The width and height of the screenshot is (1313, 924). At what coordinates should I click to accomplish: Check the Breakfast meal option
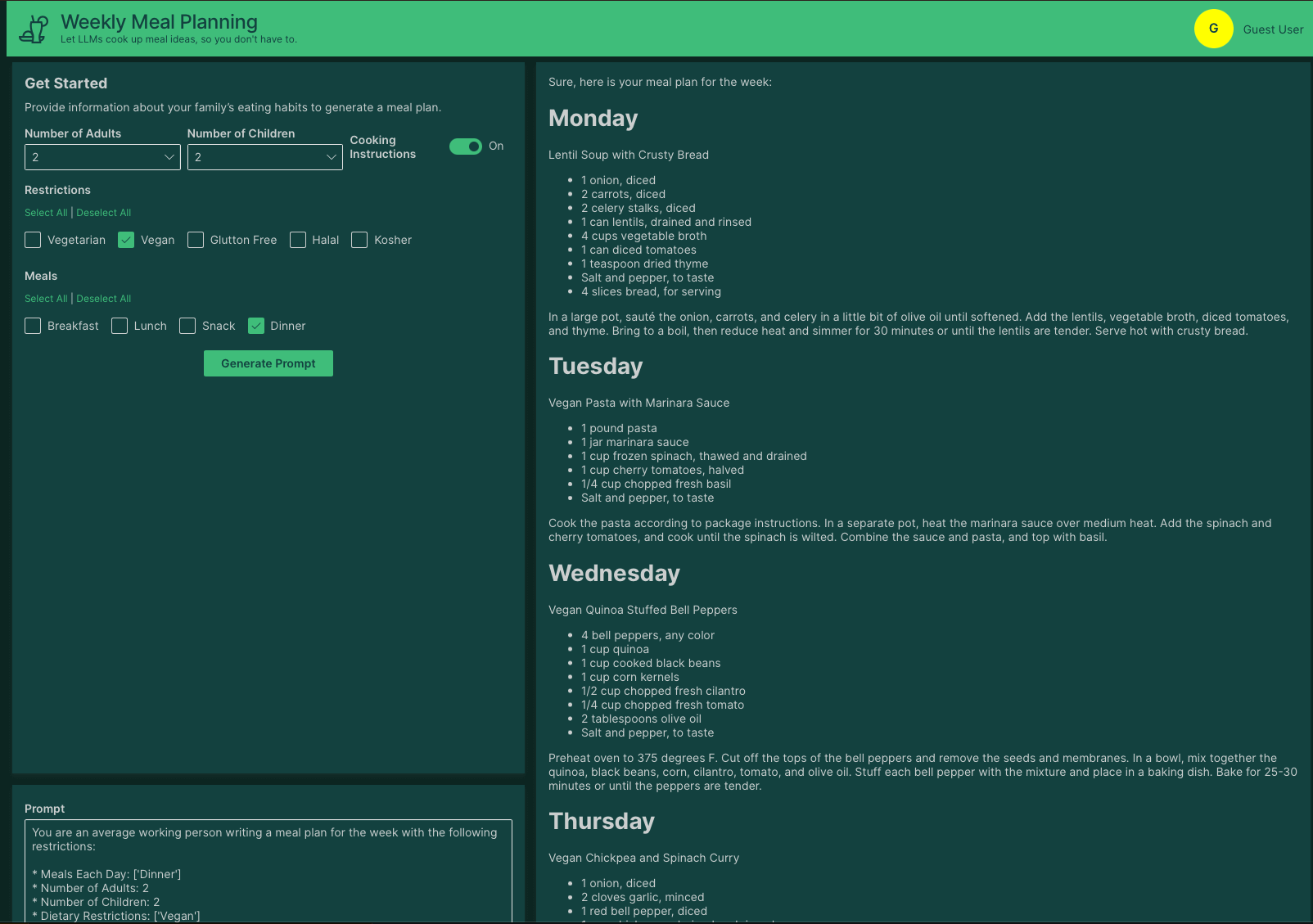point(33,326)
